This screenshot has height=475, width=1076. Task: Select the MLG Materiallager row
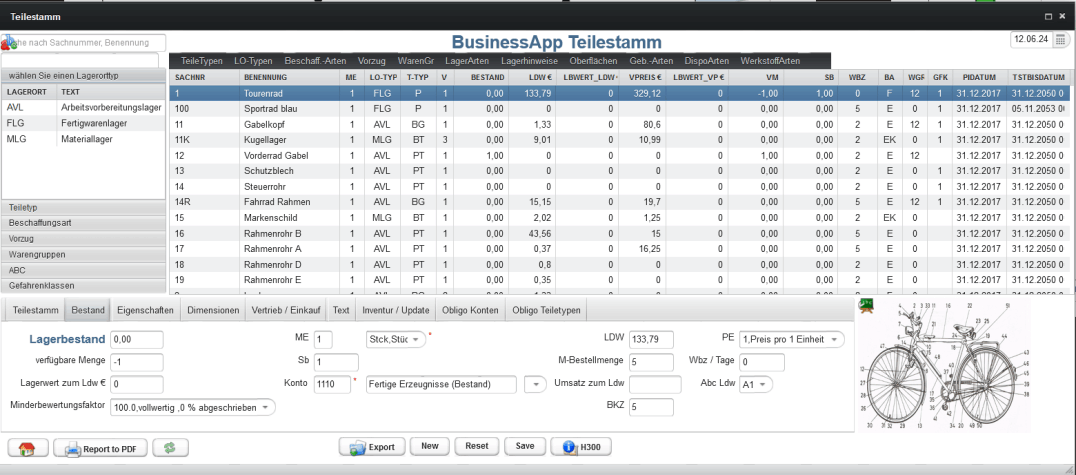pyautogui.click(x=84, y=139)
